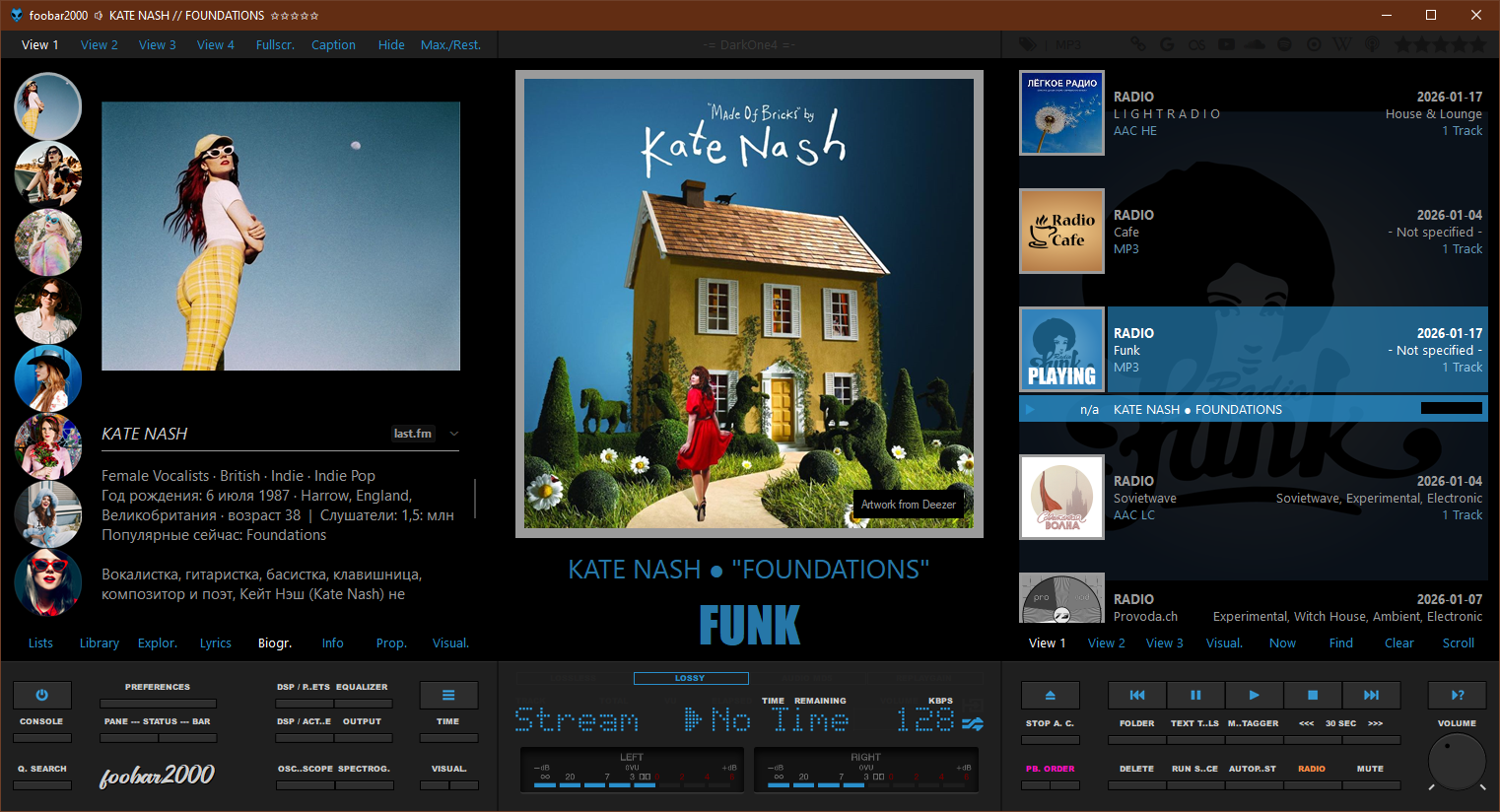Select the last round artist thumbnail with red sunglasses
The height and width of the screenshot is (812, 1500).
[x=48, y=582]
